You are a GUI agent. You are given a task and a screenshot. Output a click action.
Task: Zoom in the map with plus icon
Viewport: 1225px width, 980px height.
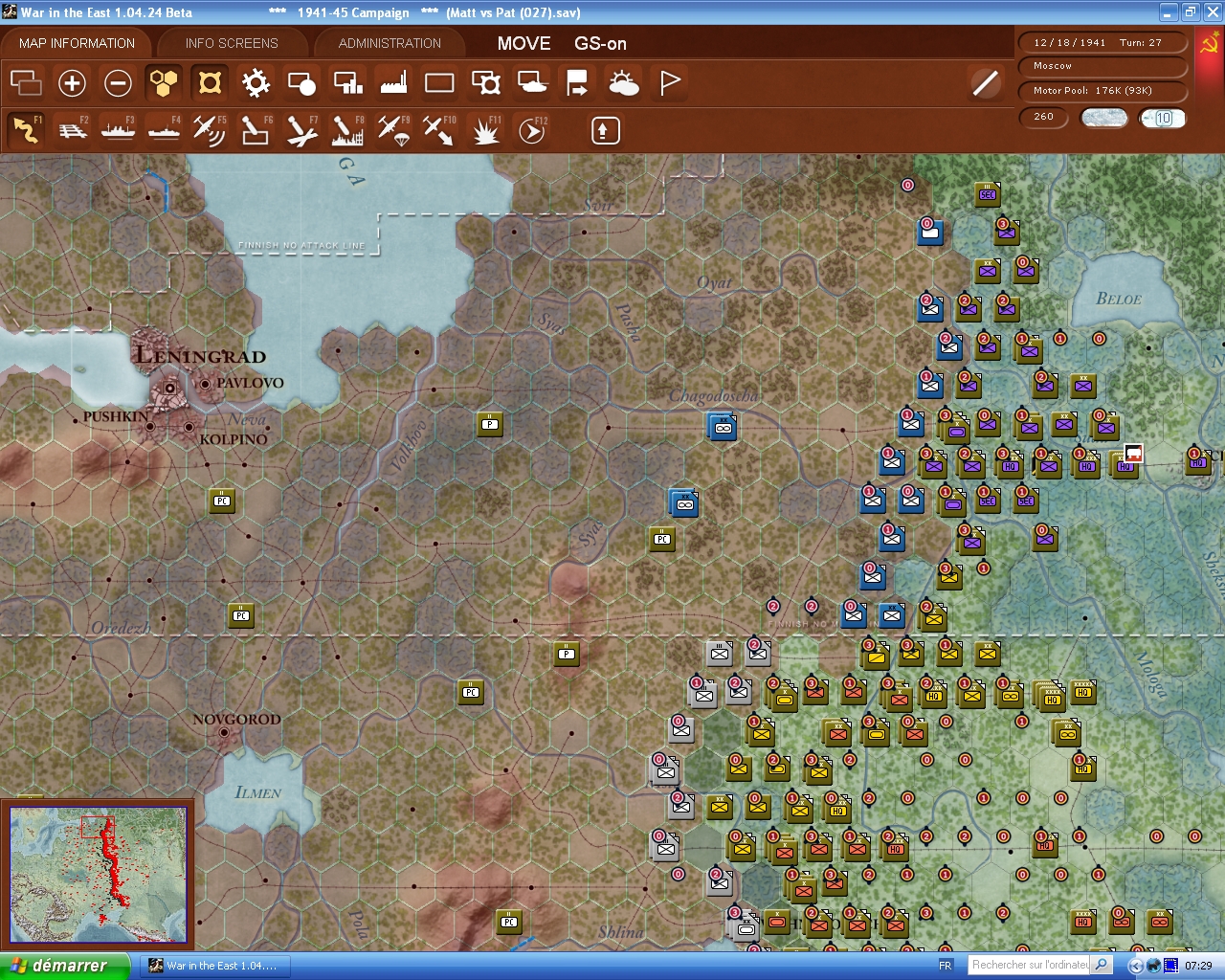(72, 83)
